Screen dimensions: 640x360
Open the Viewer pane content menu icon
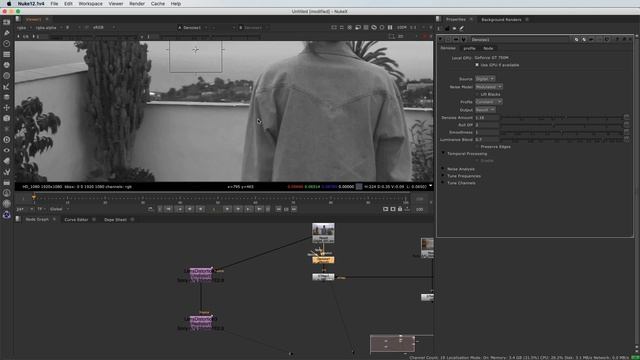[x=18, y=19]
